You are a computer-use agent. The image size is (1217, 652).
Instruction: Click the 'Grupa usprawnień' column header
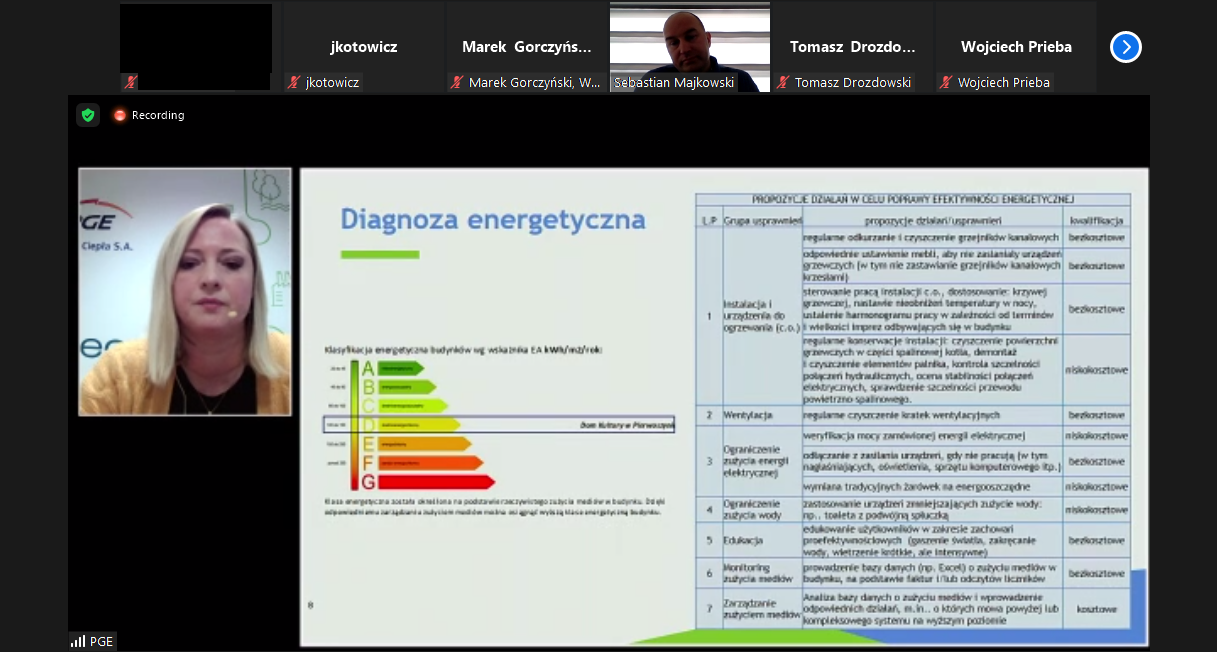pos(762,220)
